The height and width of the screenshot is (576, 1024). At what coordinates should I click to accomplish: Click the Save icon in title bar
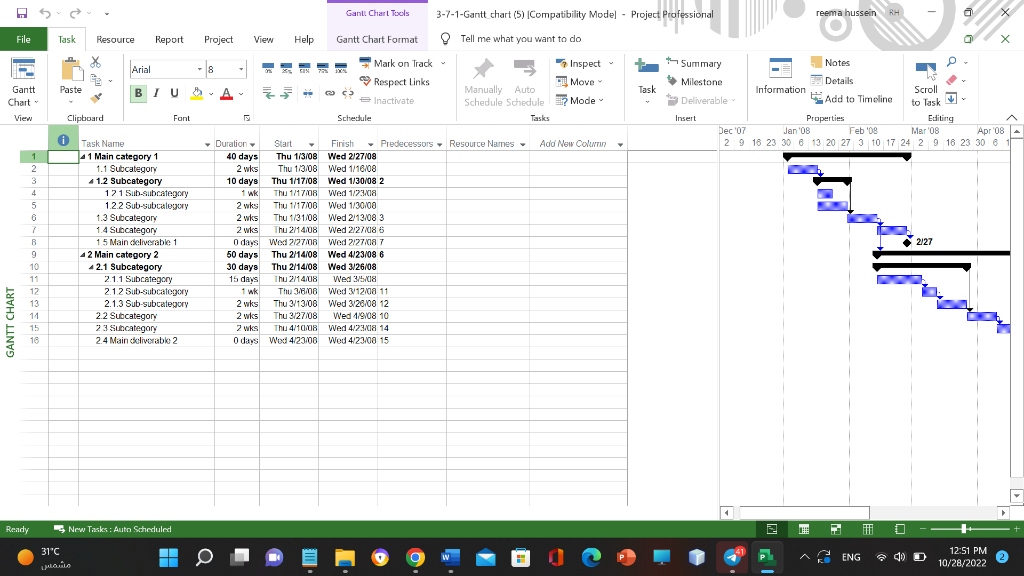click(x=22, y=13)
